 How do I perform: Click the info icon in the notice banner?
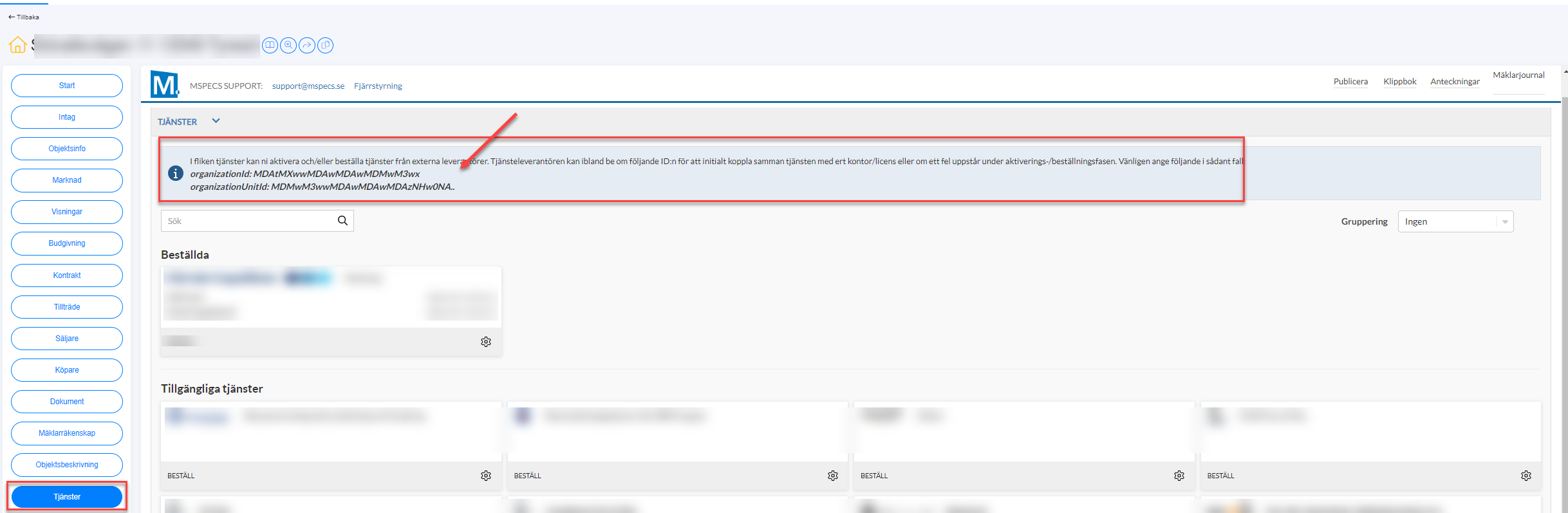pyautogui.click(x=175, y=173)
